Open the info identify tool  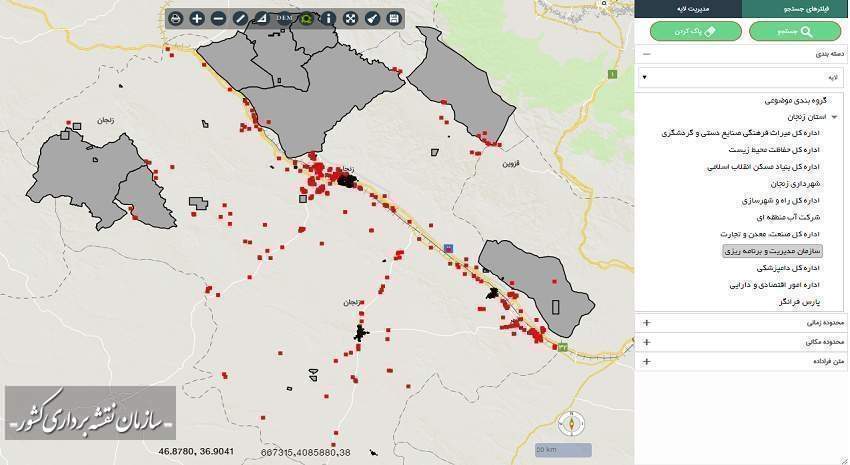coord(328,18)
